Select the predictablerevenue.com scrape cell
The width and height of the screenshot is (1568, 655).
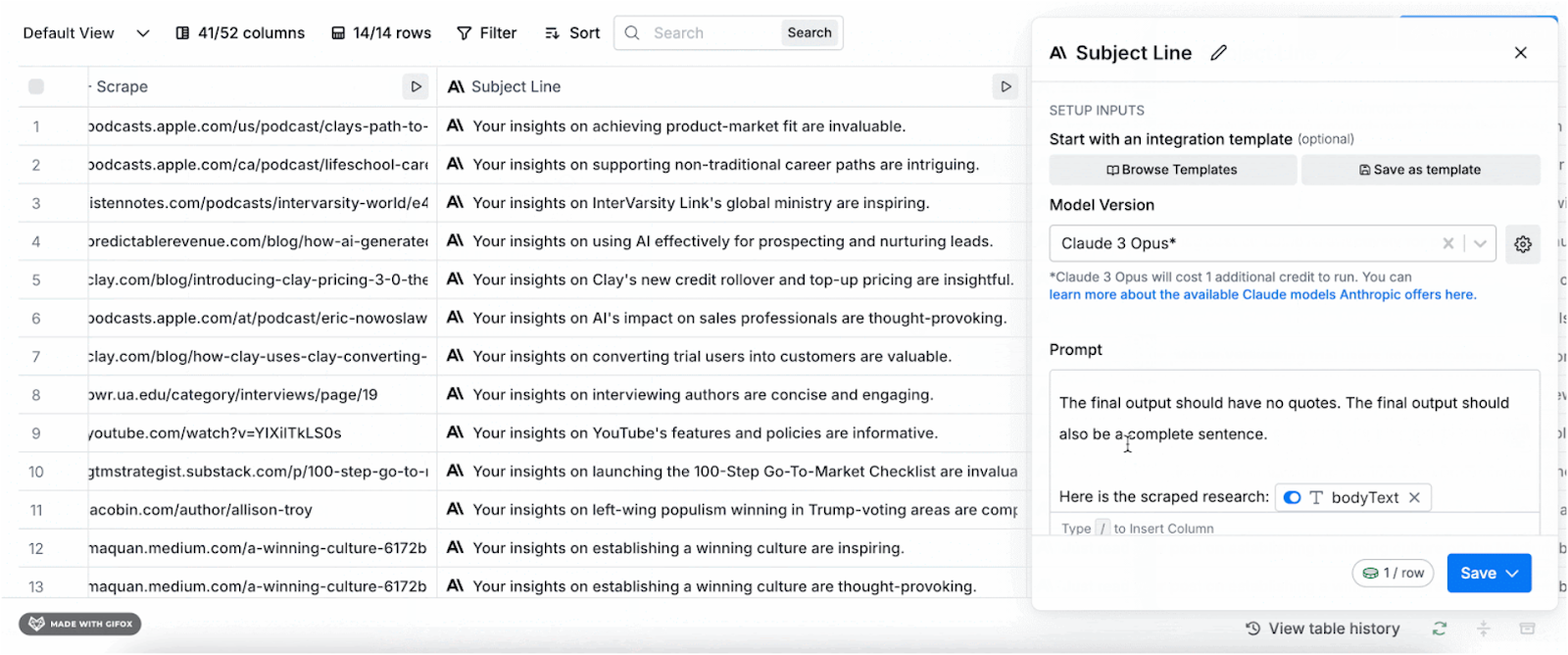coord(262,241)
